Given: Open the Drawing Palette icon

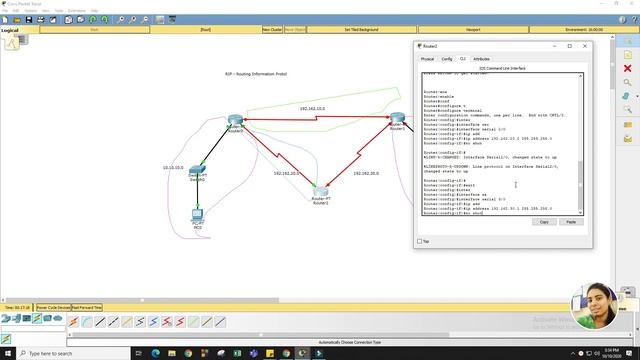Looking at the screenshot, I should (x=160, y=20).
